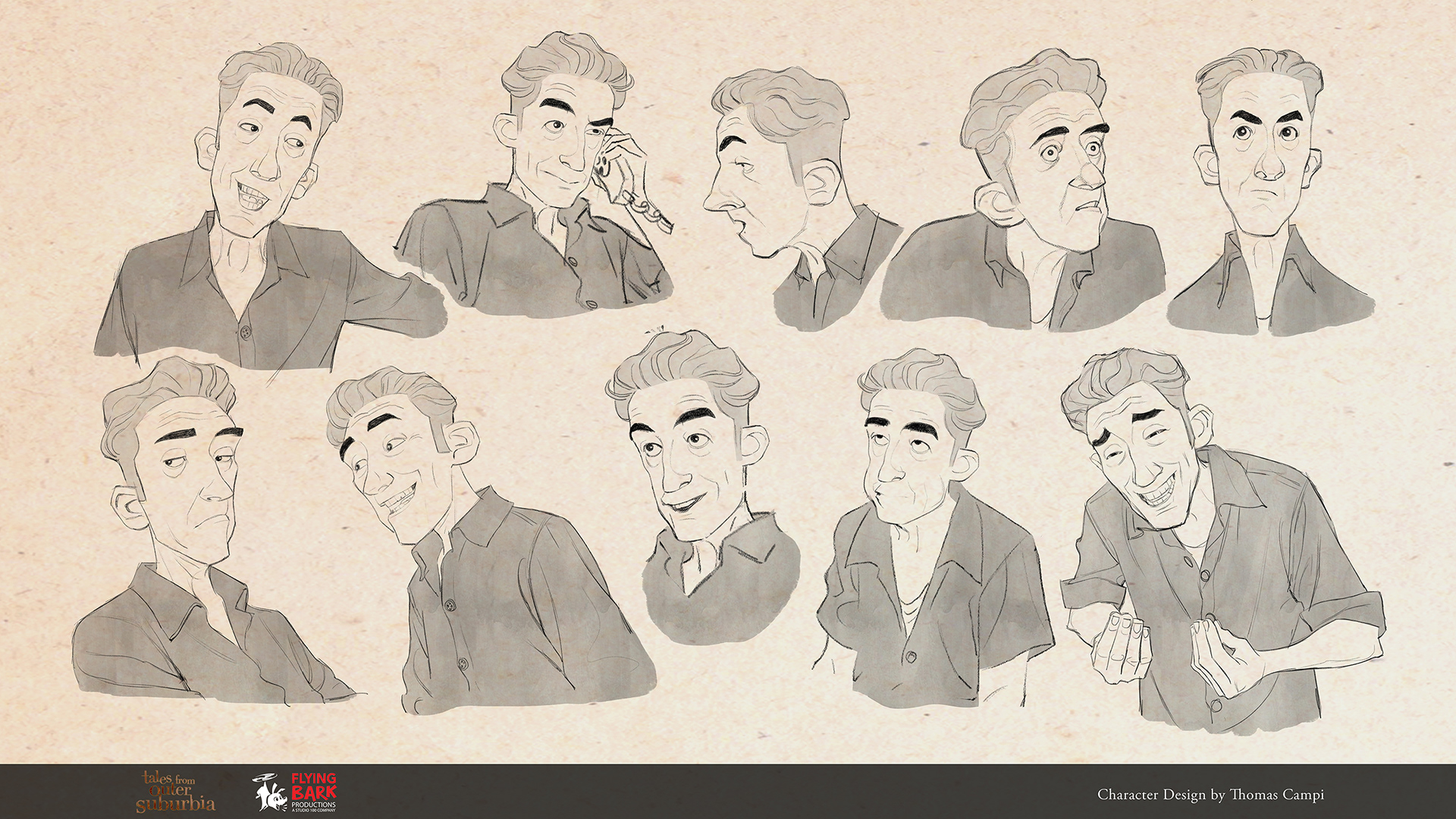
Task: Select the left-facing side profile sketch
Action: click(789, 197)
